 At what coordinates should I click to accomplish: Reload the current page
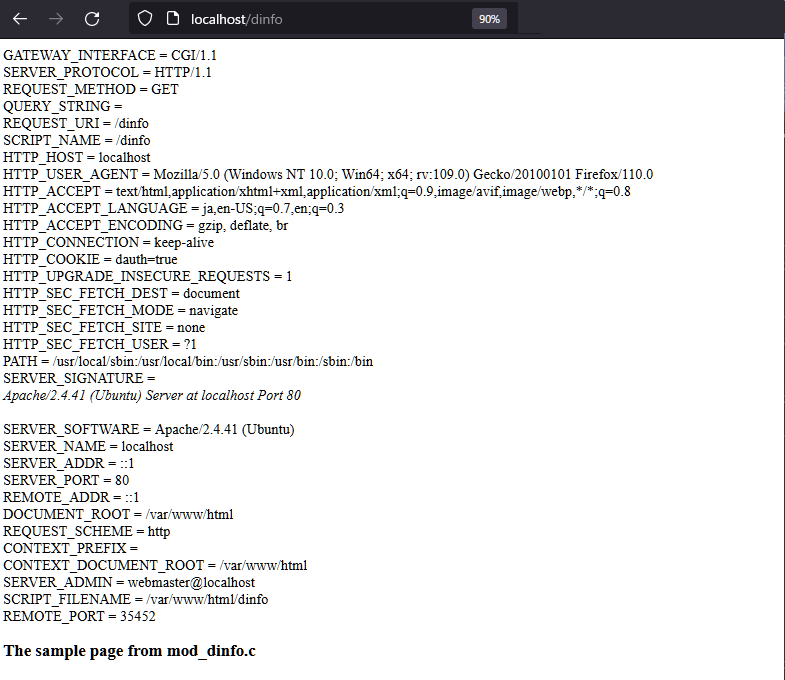(x=92, y=19)
